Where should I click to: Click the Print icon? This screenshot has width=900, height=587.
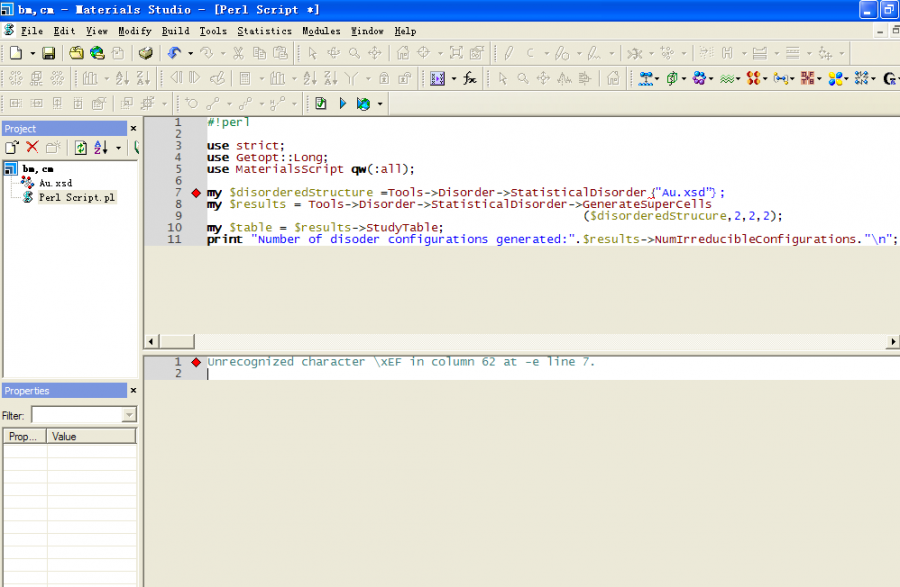[x=146, y=53]
